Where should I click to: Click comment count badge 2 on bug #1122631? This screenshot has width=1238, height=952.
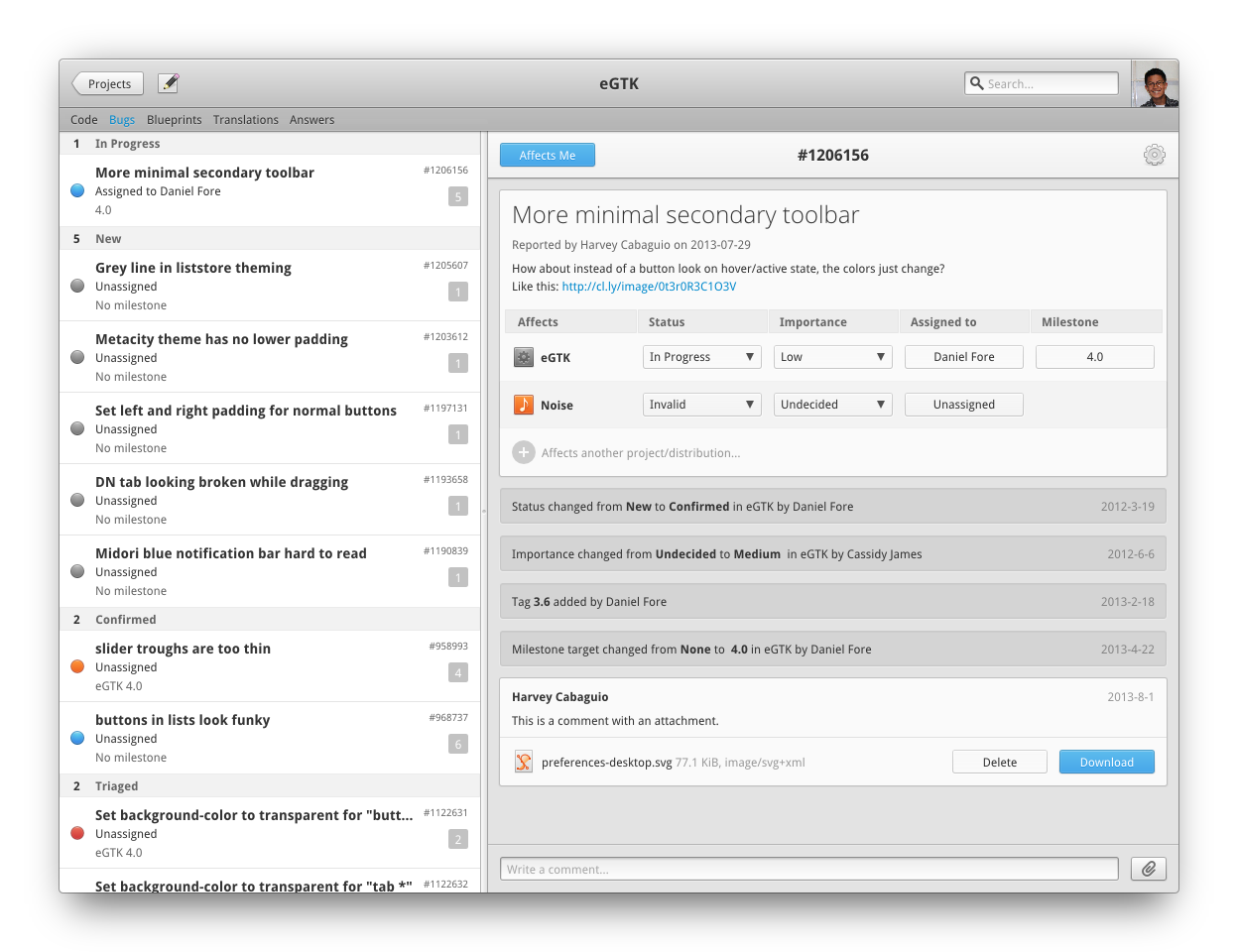[458, 839]
